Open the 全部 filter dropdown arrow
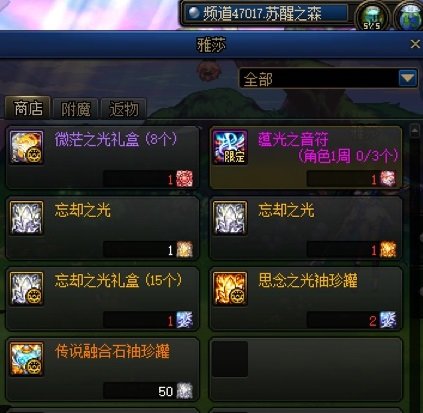 coord(408,78)
